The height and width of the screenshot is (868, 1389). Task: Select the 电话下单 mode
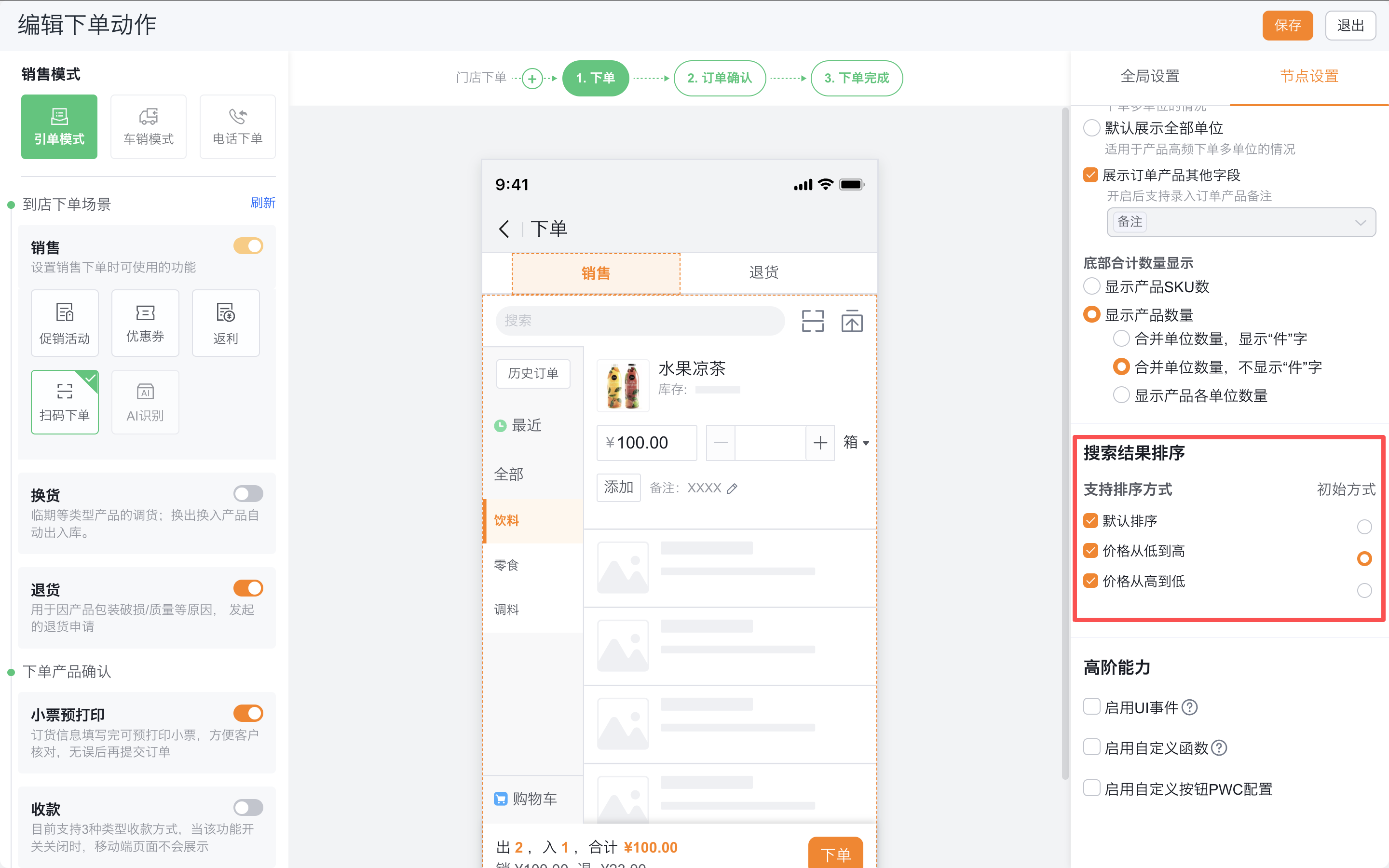point(237,126)
